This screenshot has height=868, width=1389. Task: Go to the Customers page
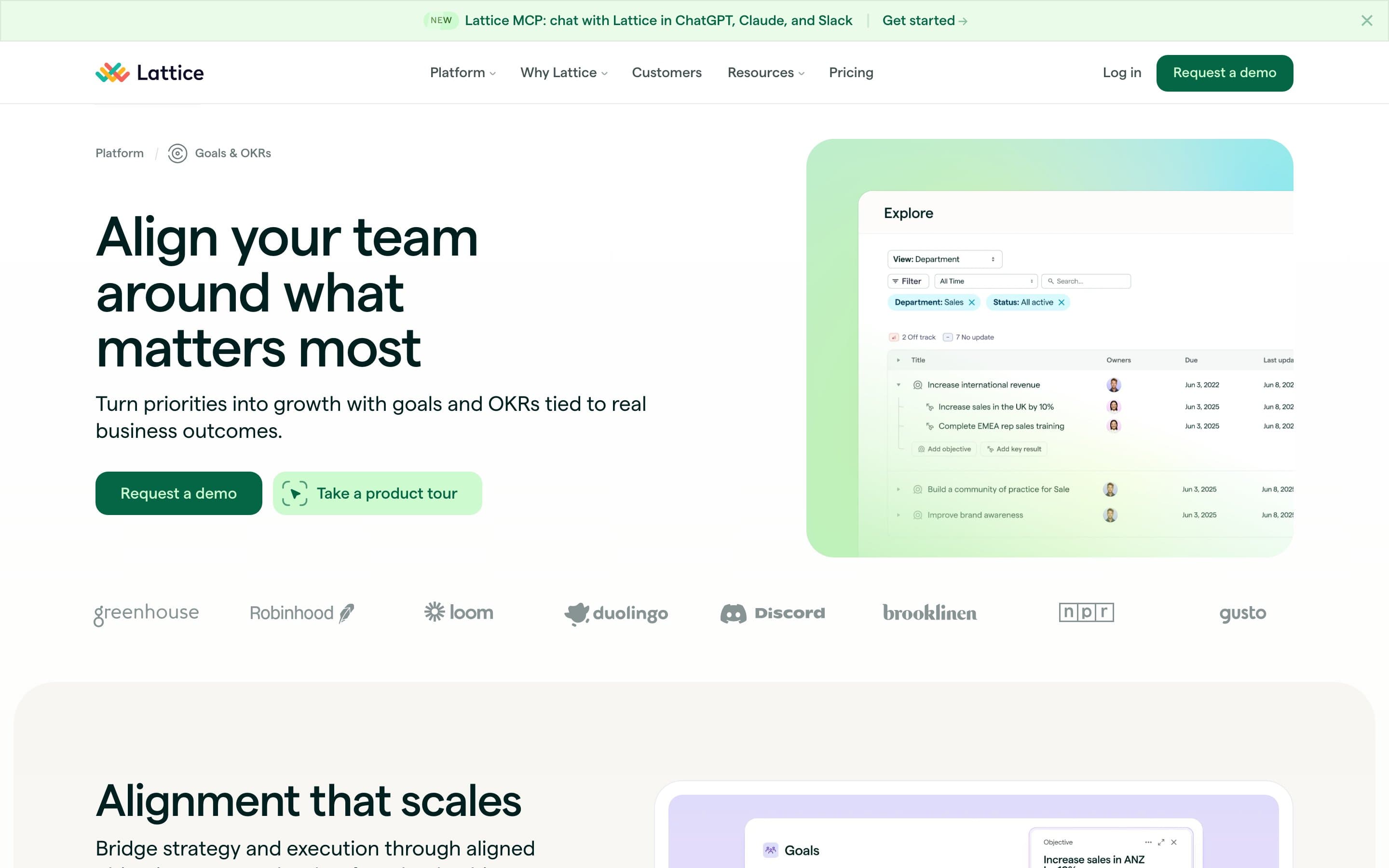[667, 73]
